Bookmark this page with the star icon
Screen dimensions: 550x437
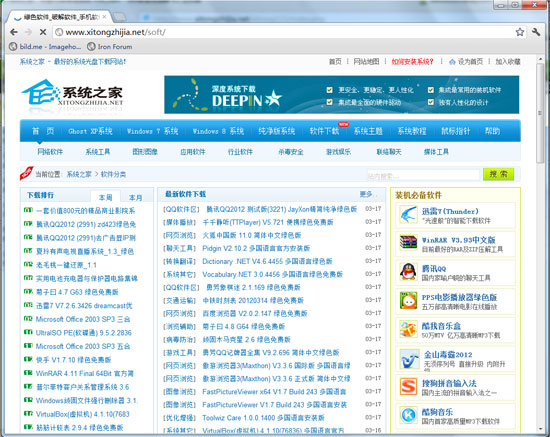[519, 32]
